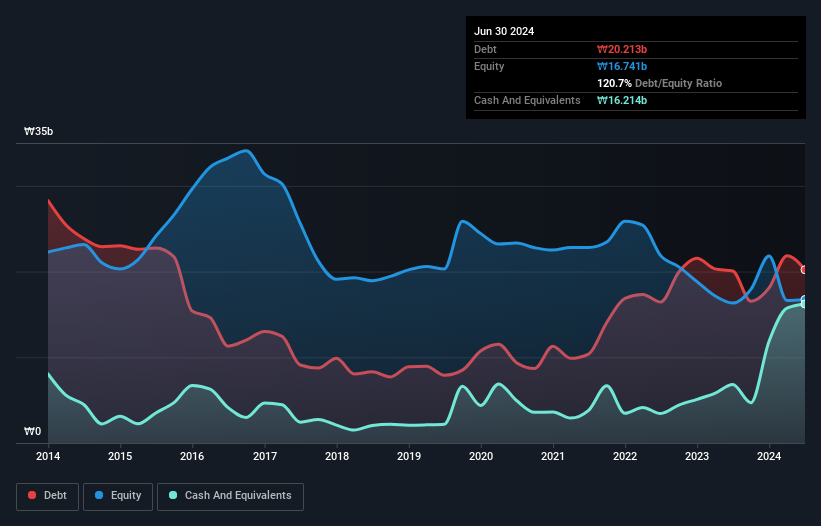Click the Debt row label in tooltip

(x=485, y=49)
